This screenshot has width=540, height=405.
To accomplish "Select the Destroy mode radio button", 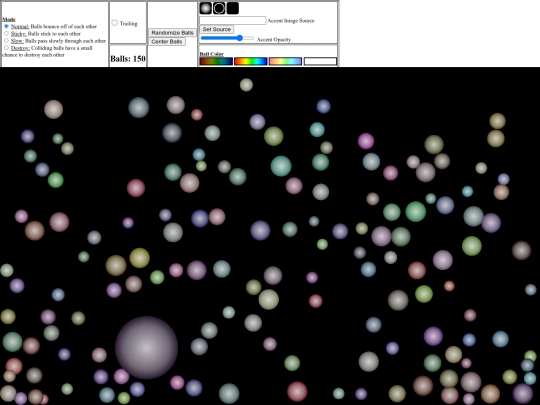I will 6,48.
